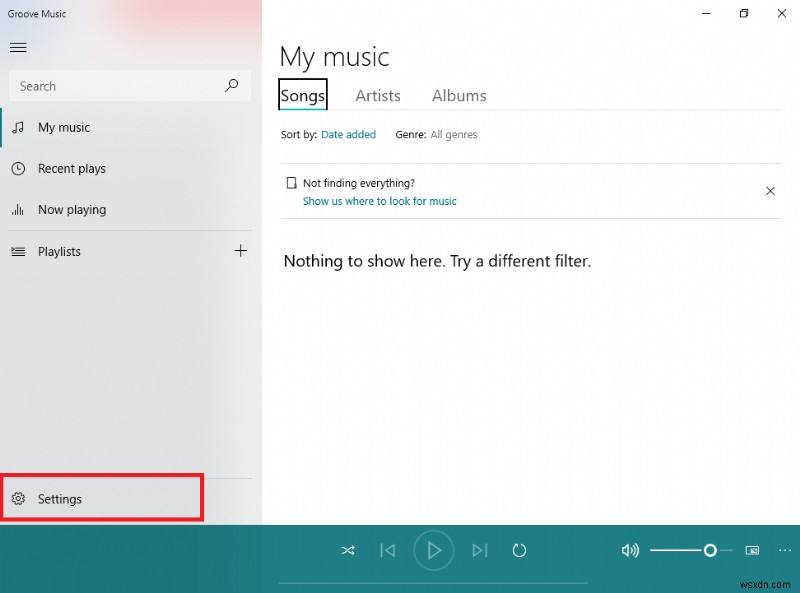The image size is (800, 593).
Task: Open the See more options menu
Action: [784, 550]
